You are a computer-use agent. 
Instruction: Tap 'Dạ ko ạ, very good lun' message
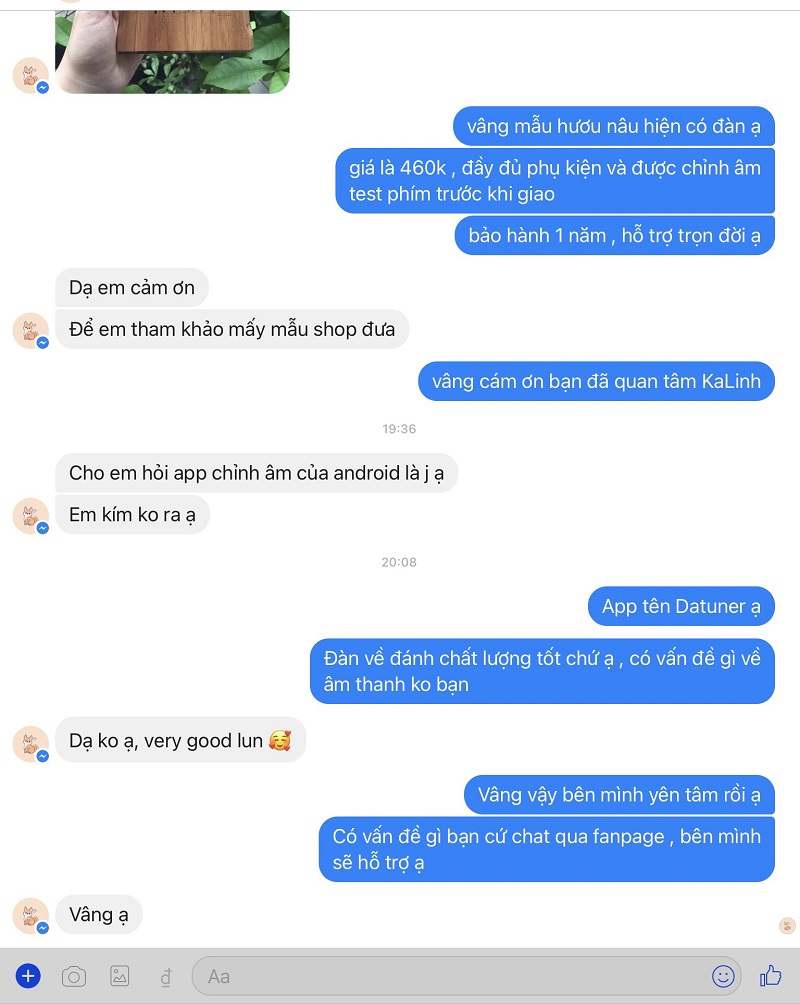(181, 740)
